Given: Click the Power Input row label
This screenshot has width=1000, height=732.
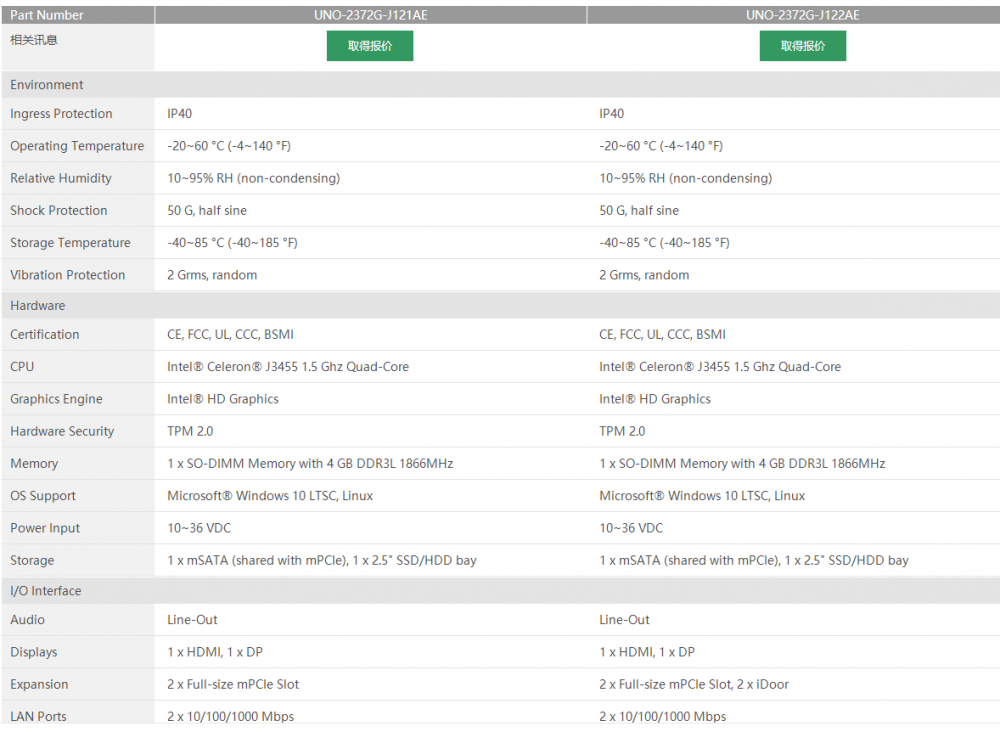Looking at the screenshot, I should pyautogui.click(x=45, y=528).
